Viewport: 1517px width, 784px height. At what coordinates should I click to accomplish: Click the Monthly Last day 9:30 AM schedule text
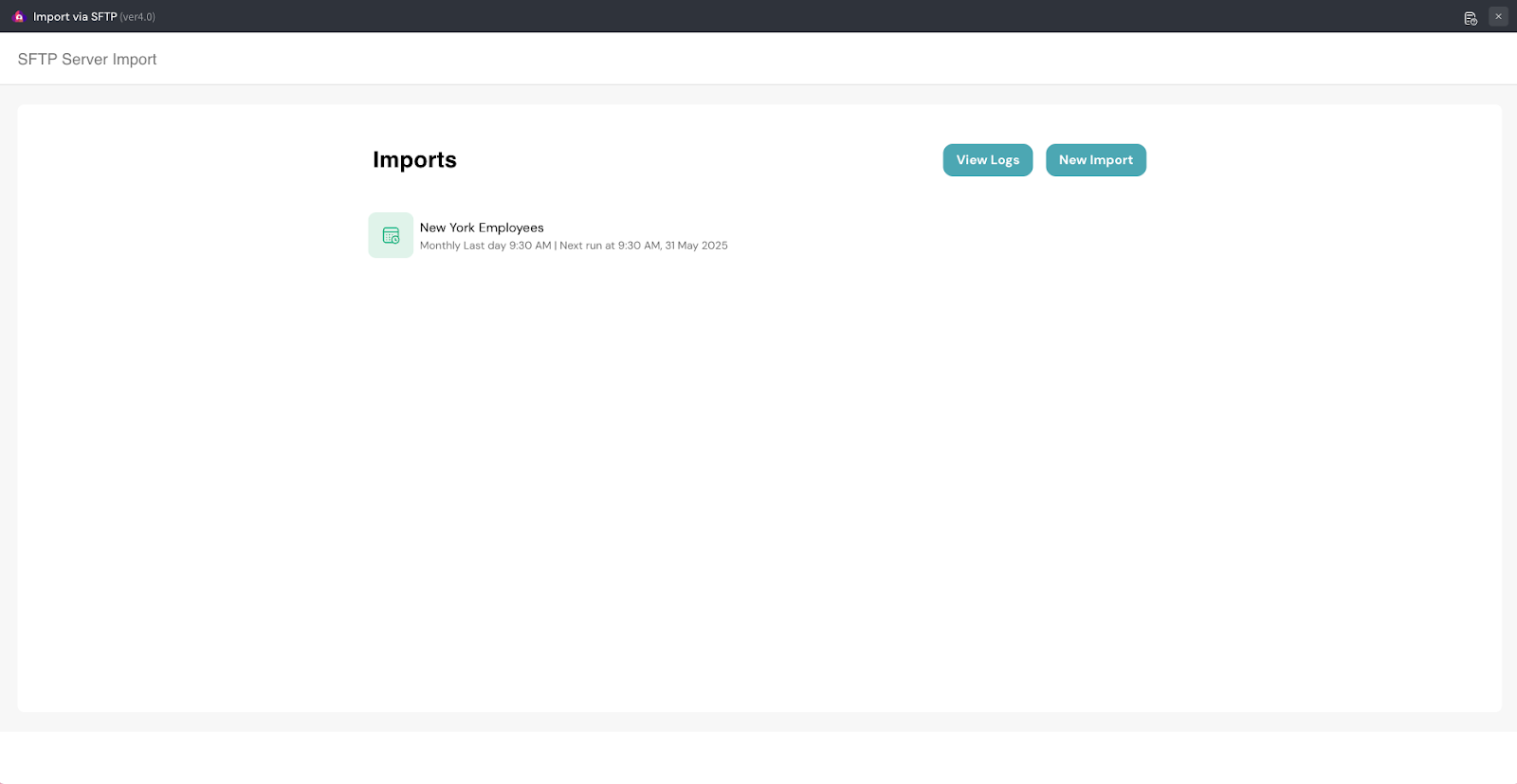(x=485, y=246)
